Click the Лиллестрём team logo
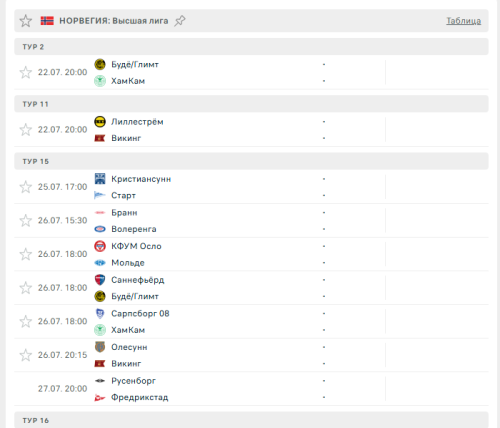The width and height of the screenshot is (500, 428). (100, 122)
